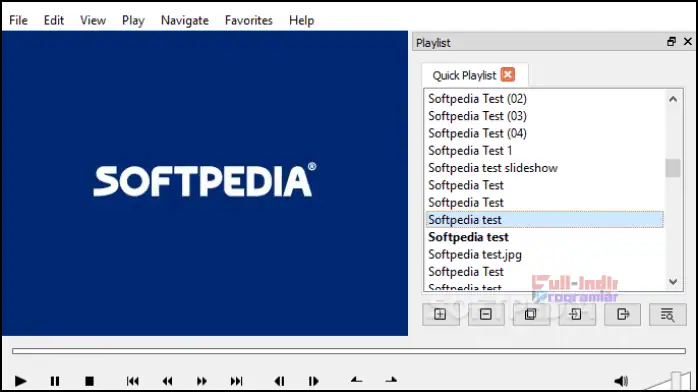This screenshot has height=392, width=698.
Task: Add item with playlist plus button
Action: point(440,314)
